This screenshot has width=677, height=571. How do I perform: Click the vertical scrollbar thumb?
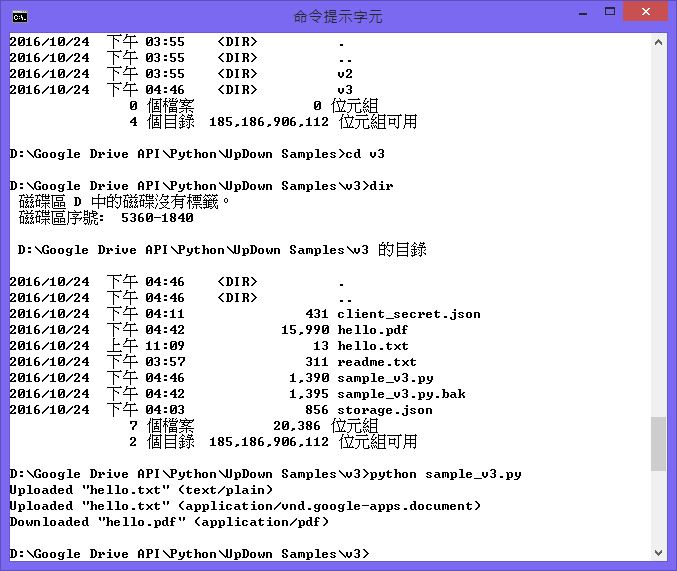(x=658, y=444)
